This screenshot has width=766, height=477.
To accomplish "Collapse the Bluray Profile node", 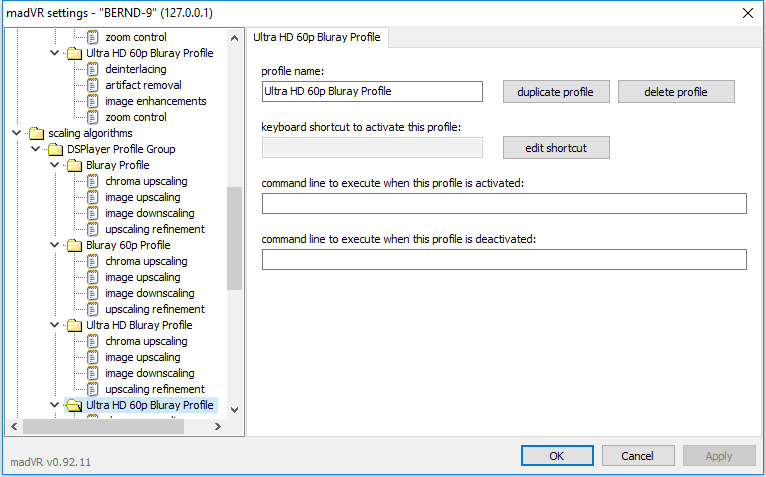I will coord(55,165).
